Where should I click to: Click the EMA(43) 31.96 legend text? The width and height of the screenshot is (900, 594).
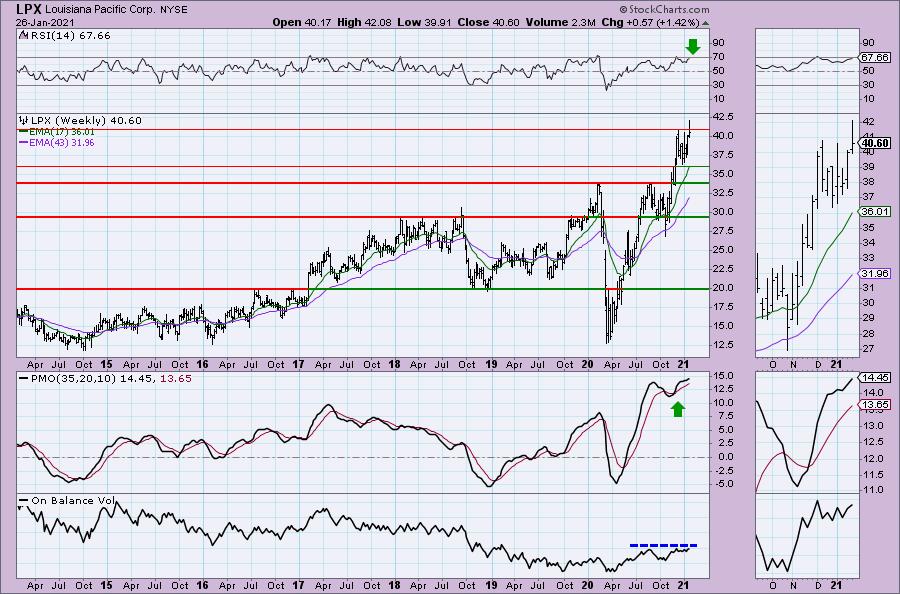click(62, 142)
